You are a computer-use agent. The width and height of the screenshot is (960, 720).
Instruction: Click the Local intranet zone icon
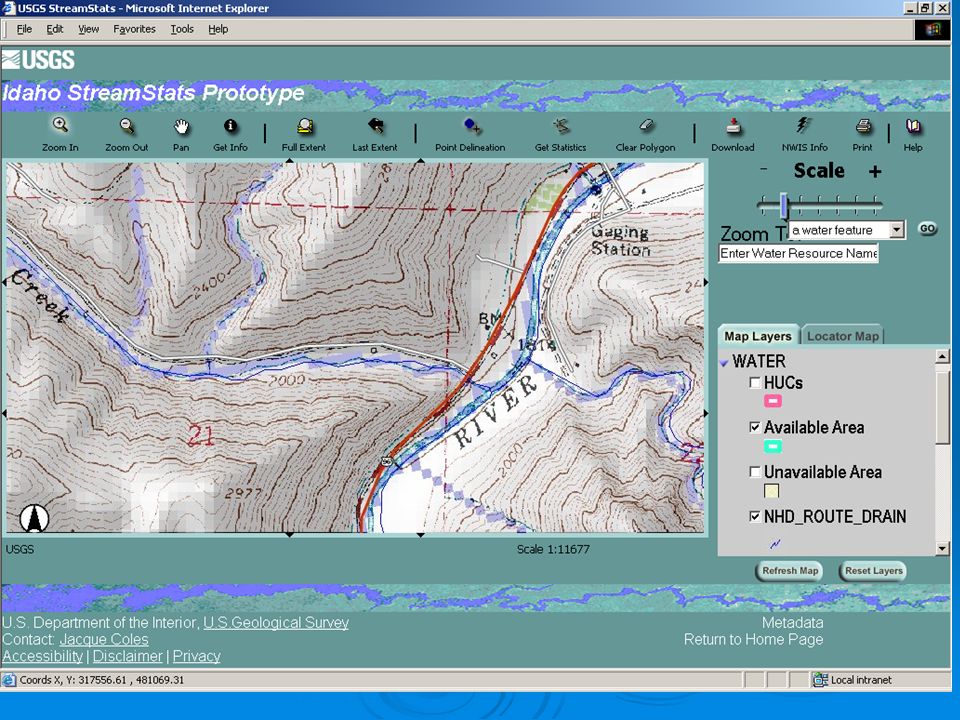[820, 680]
